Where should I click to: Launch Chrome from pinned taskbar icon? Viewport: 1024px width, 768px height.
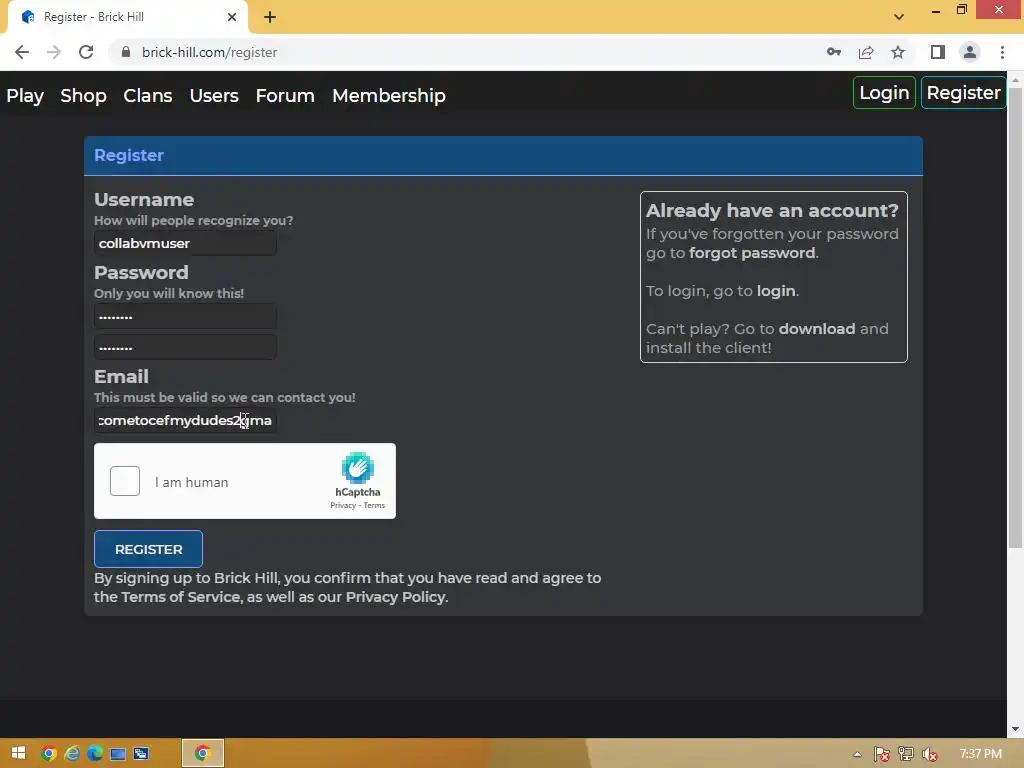(x=48, y=753)
